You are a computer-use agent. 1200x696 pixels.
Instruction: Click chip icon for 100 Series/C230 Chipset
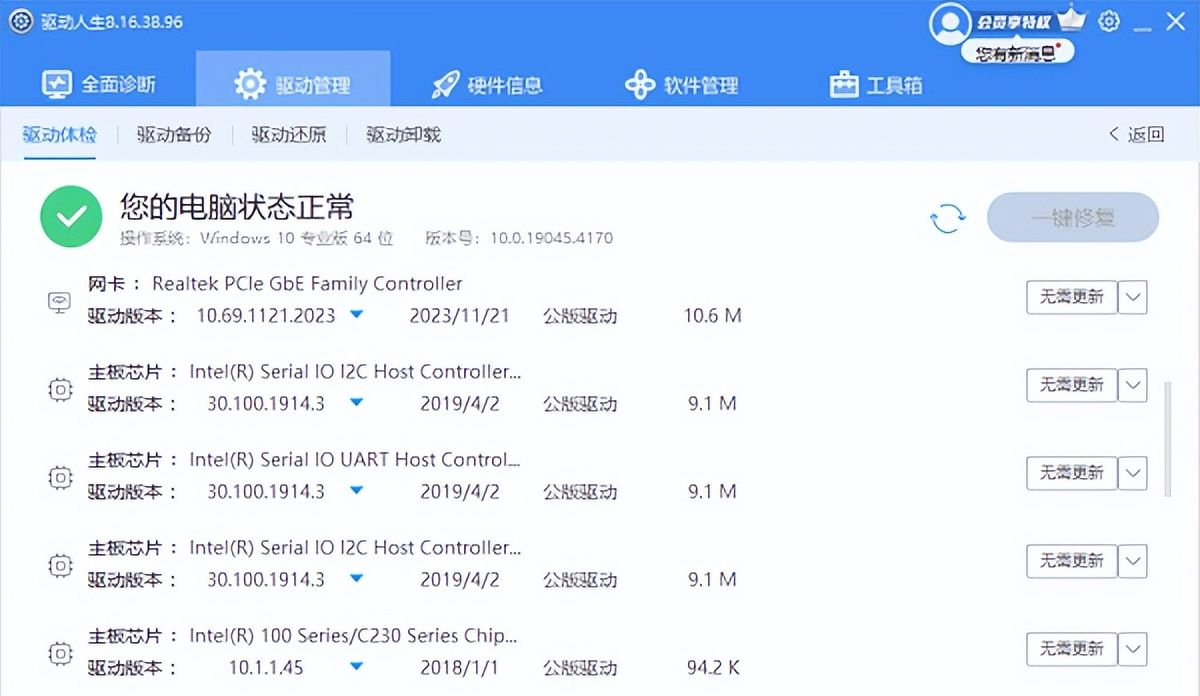[60, 653]
